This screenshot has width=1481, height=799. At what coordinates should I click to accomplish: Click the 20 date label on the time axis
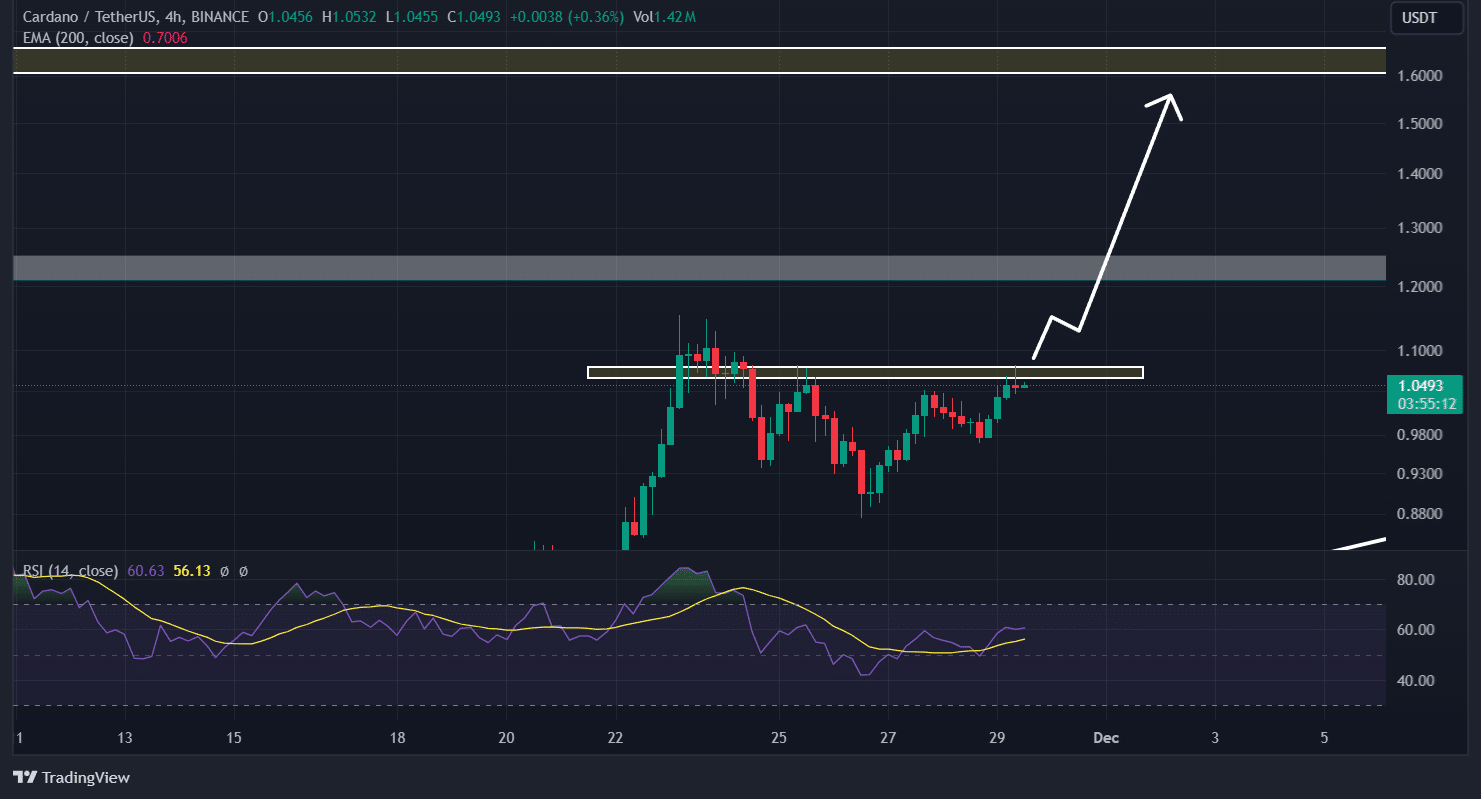(x=506, y=739)
